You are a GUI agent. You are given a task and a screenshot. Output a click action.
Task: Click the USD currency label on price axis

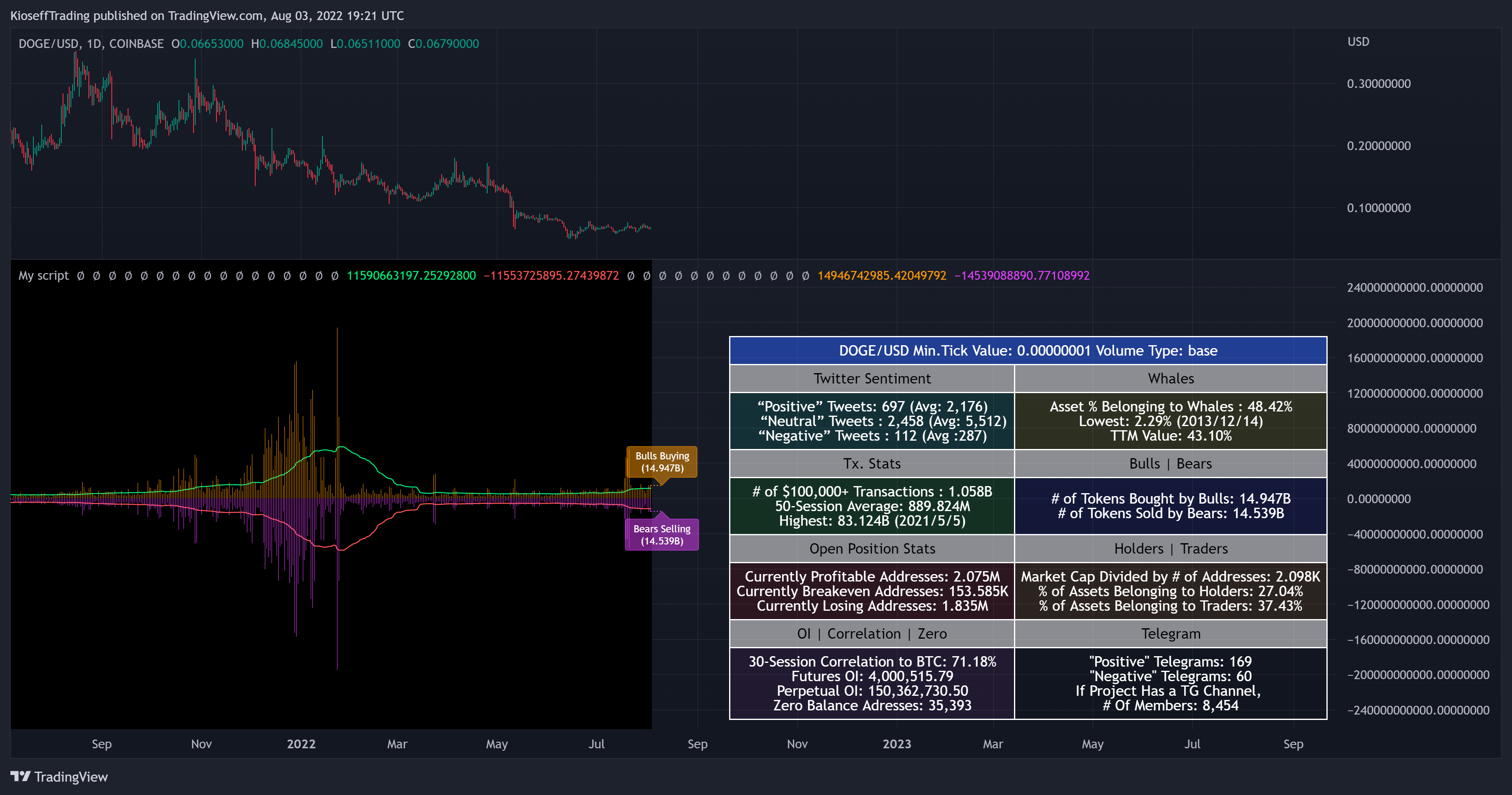pos(1358,42)
